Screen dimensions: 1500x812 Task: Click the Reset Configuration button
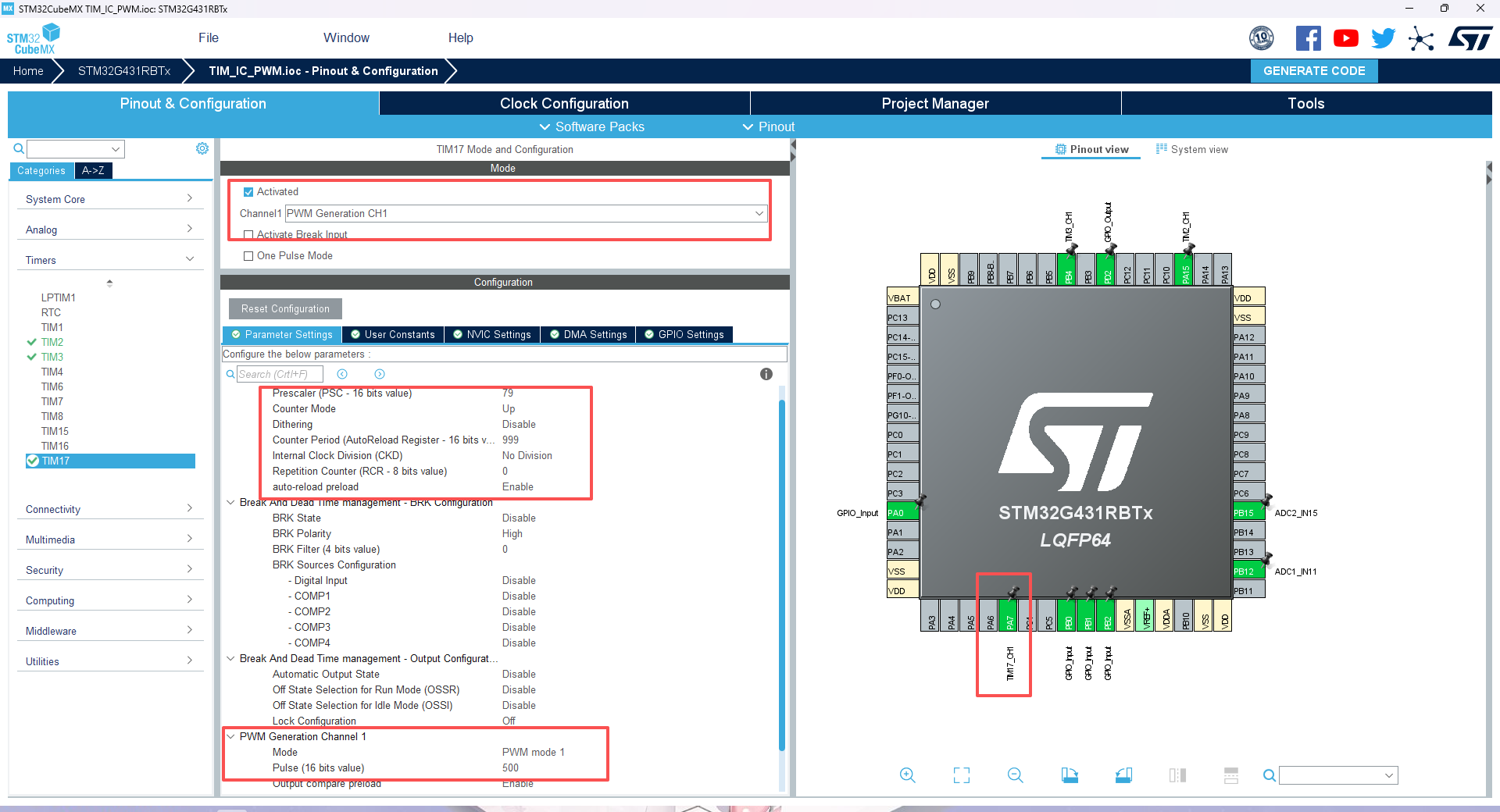[285, 308]
